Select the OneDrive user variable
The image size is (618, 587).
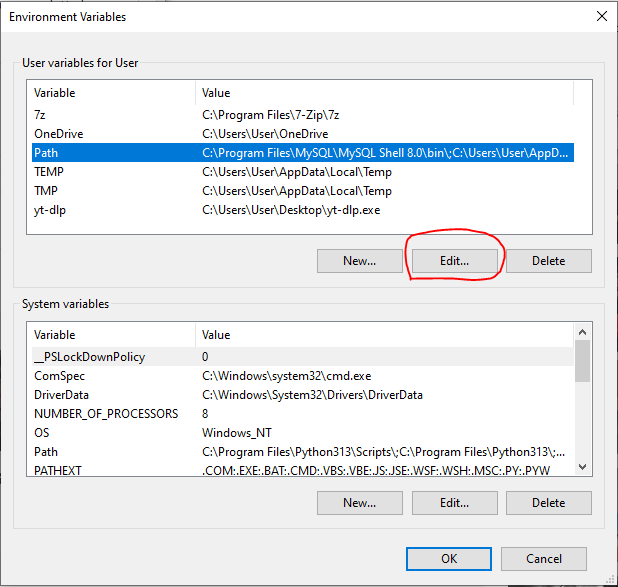tap(303, 134)
